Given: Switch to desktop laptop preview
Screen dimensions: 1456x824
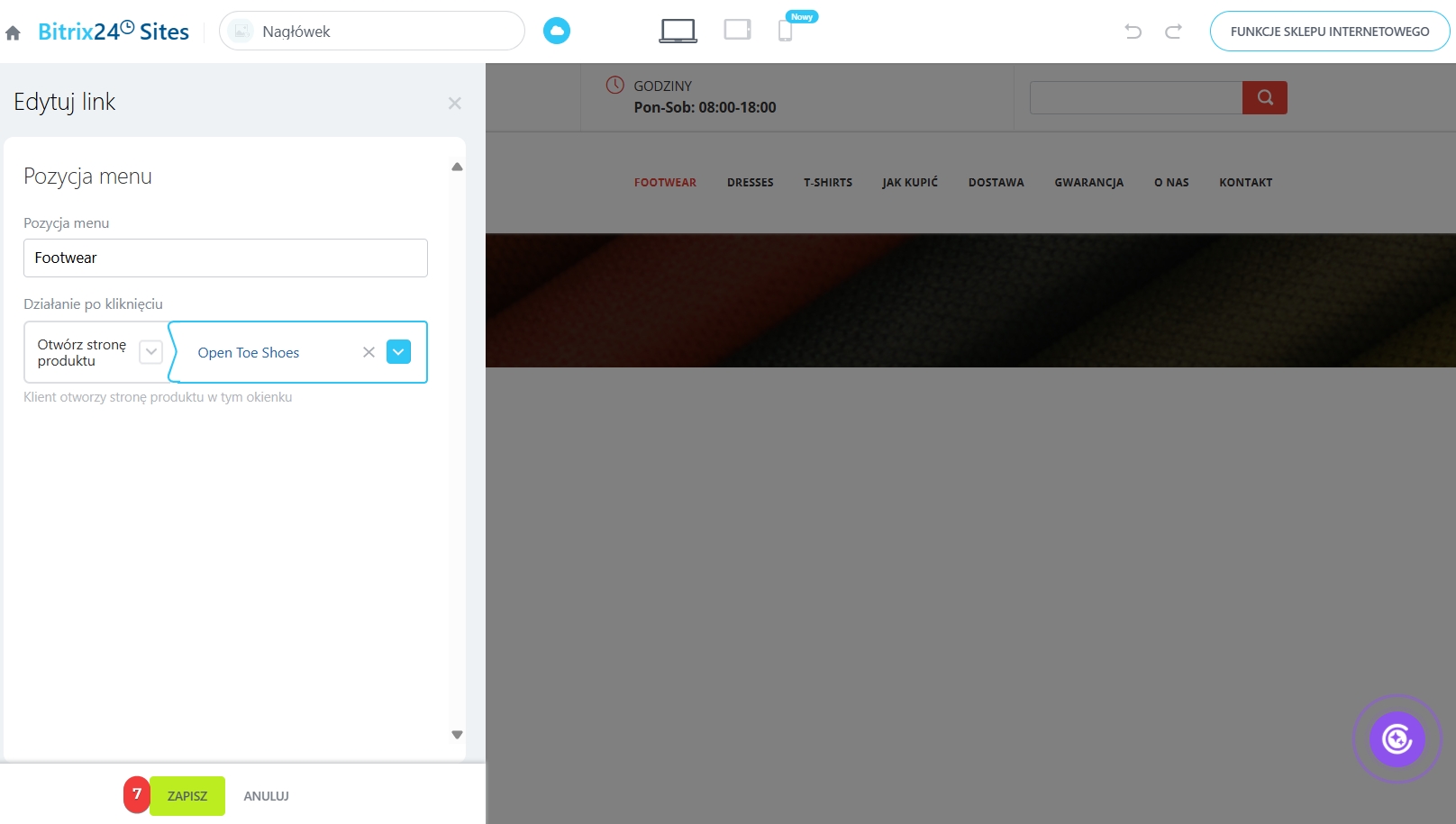Looking at the screenshot, I should pyautogui.click(x=678, y=31).
